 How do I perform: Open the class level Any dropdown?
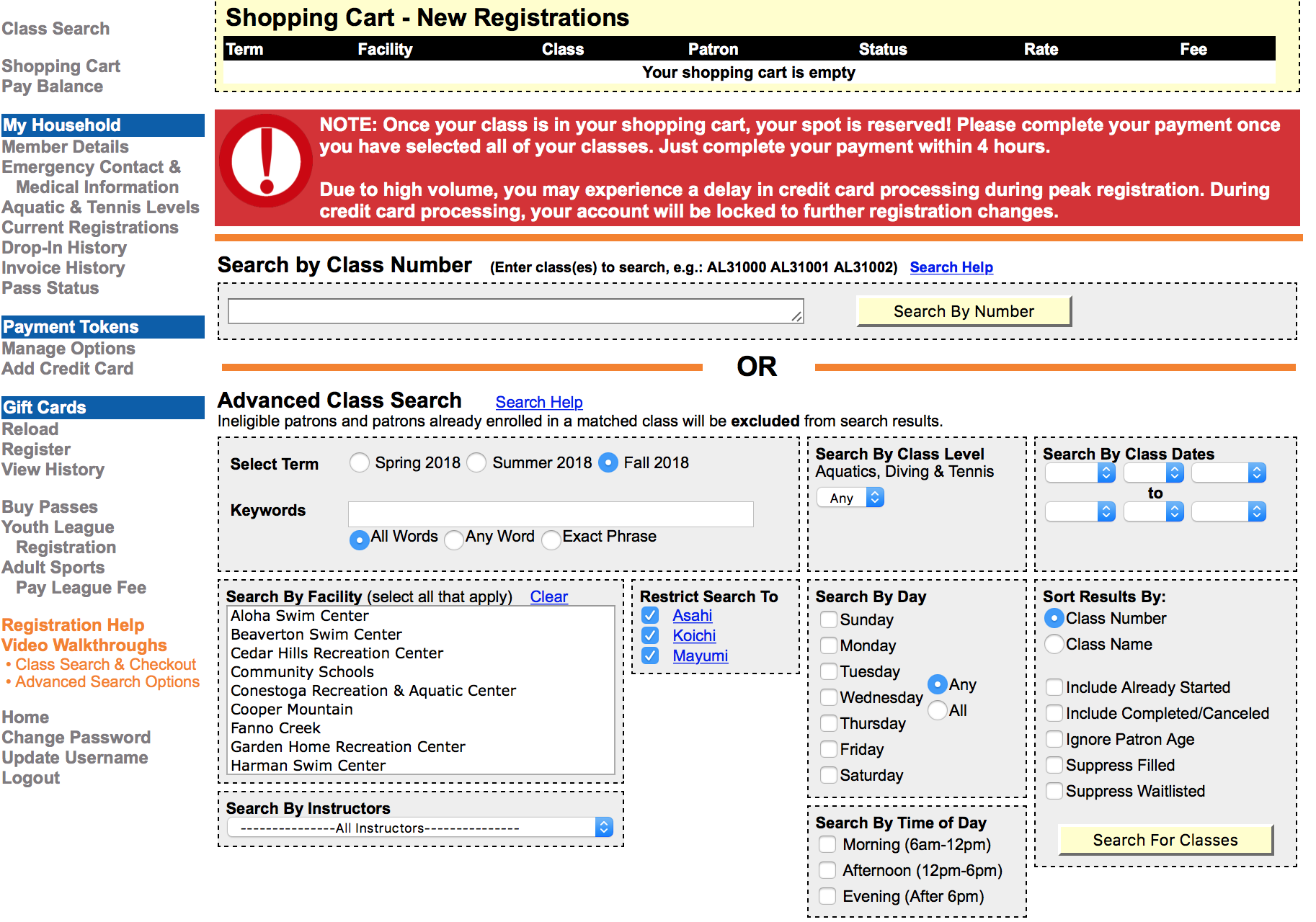(x=850, y=498)
